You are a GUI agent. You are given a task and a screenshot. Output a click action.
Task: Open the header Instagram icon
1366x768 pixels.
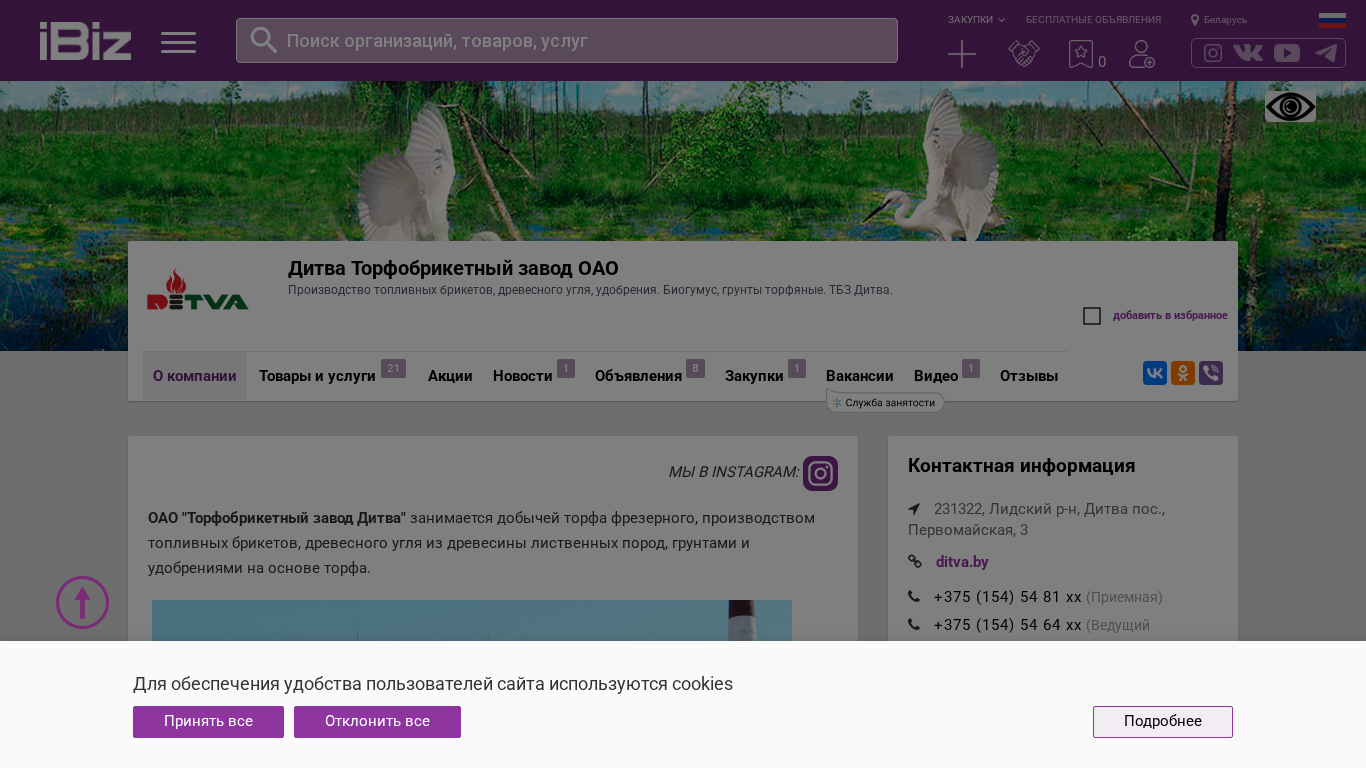point(1213,53)
